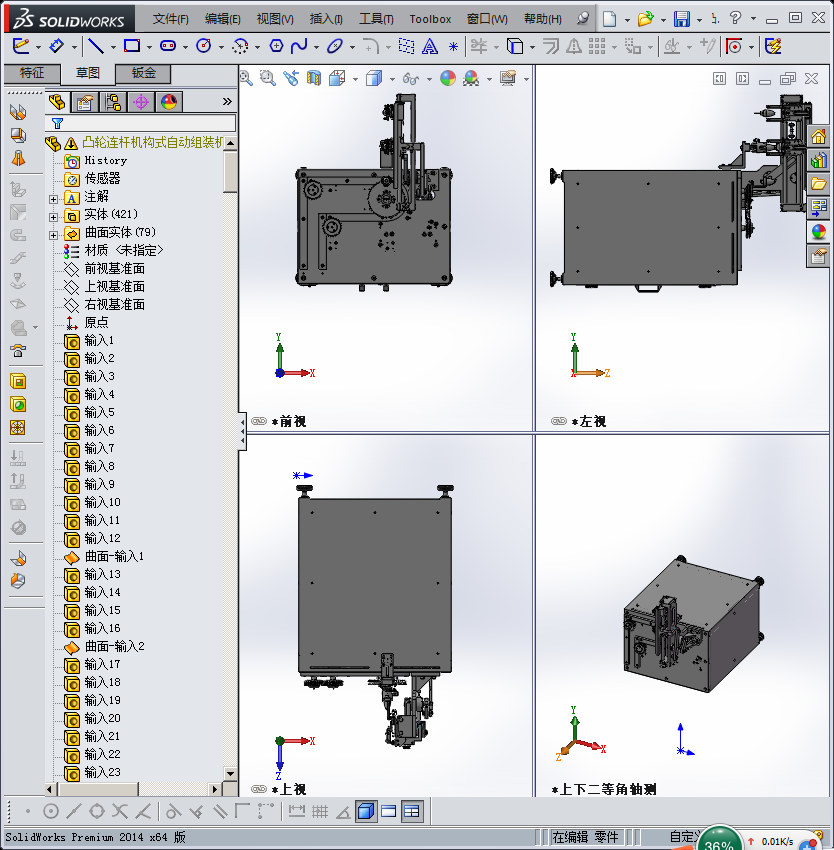Open the Hide/Show Items dropdown arrow
This screenshot has width=834, height=850.
429,80
